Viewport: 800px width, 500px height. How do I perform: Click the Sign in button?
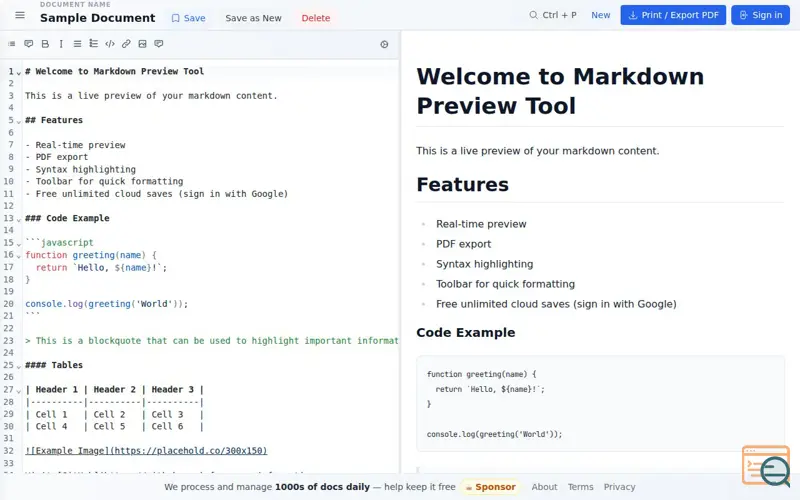pyautogui.click(x=760, y=15)
